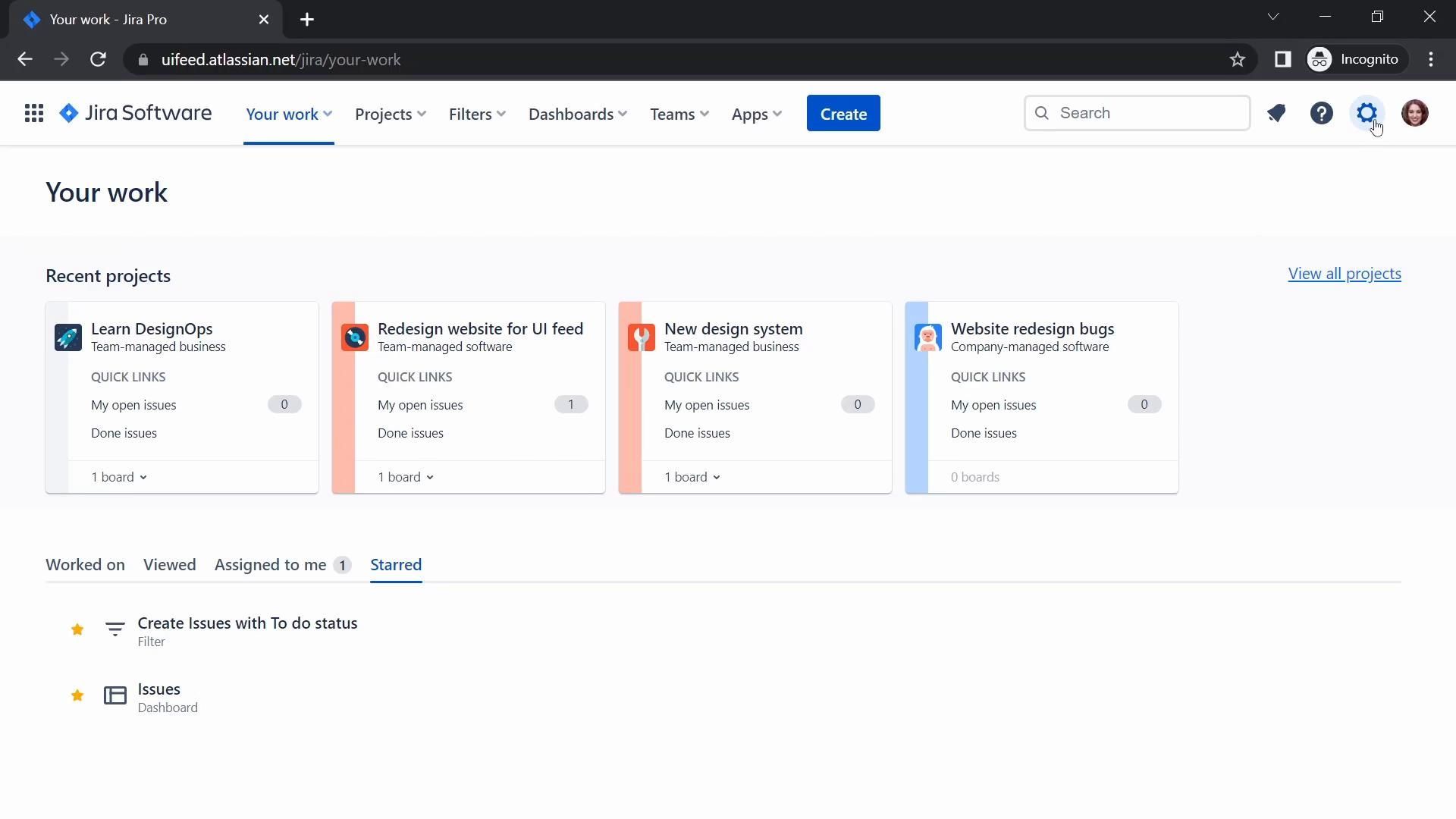The width and height of the screenshot is (1456, 819).
Task: Unstar the Issues dashboard
Action: [77, 695]
